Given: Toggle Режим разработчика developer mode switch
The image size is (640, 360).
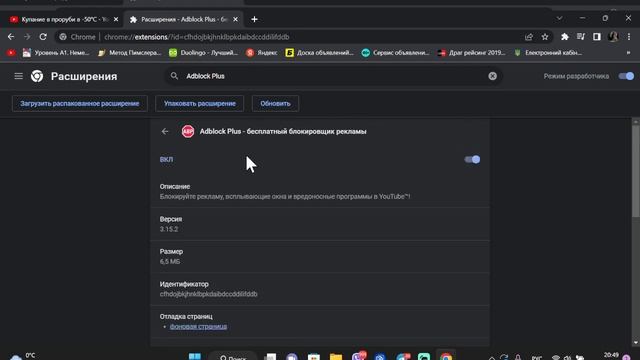Looking at the screenshot, I should (627, 76).
